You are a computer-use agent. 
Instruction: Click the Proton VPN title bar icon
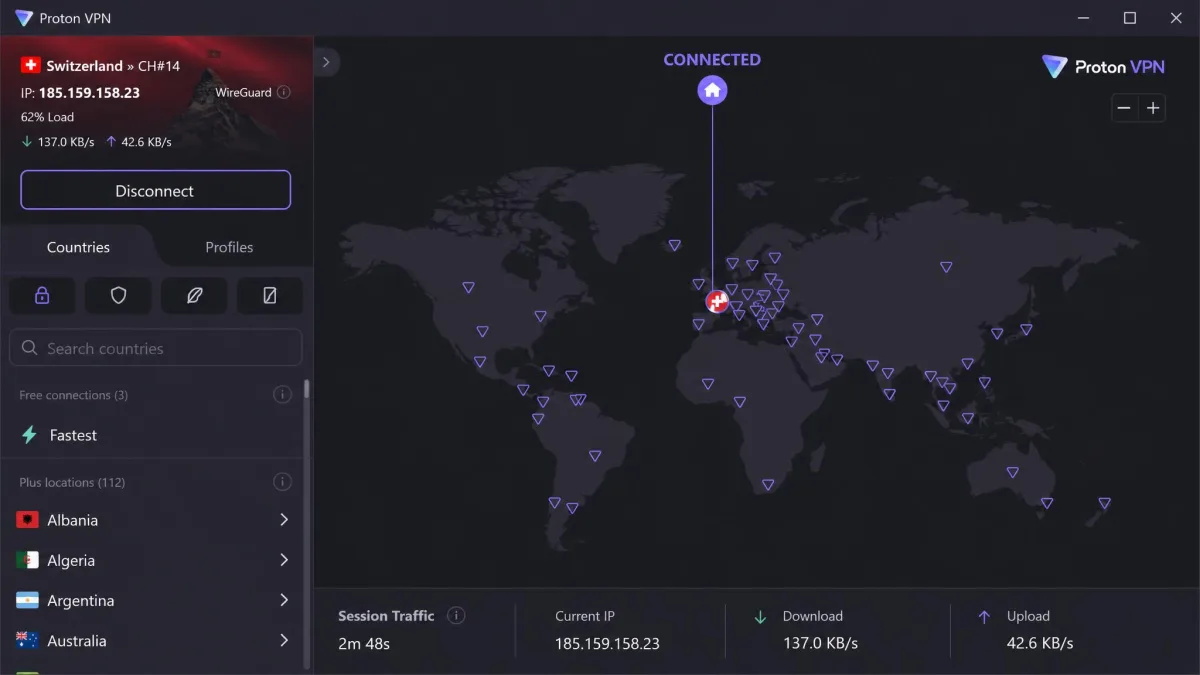click(24, 18)
